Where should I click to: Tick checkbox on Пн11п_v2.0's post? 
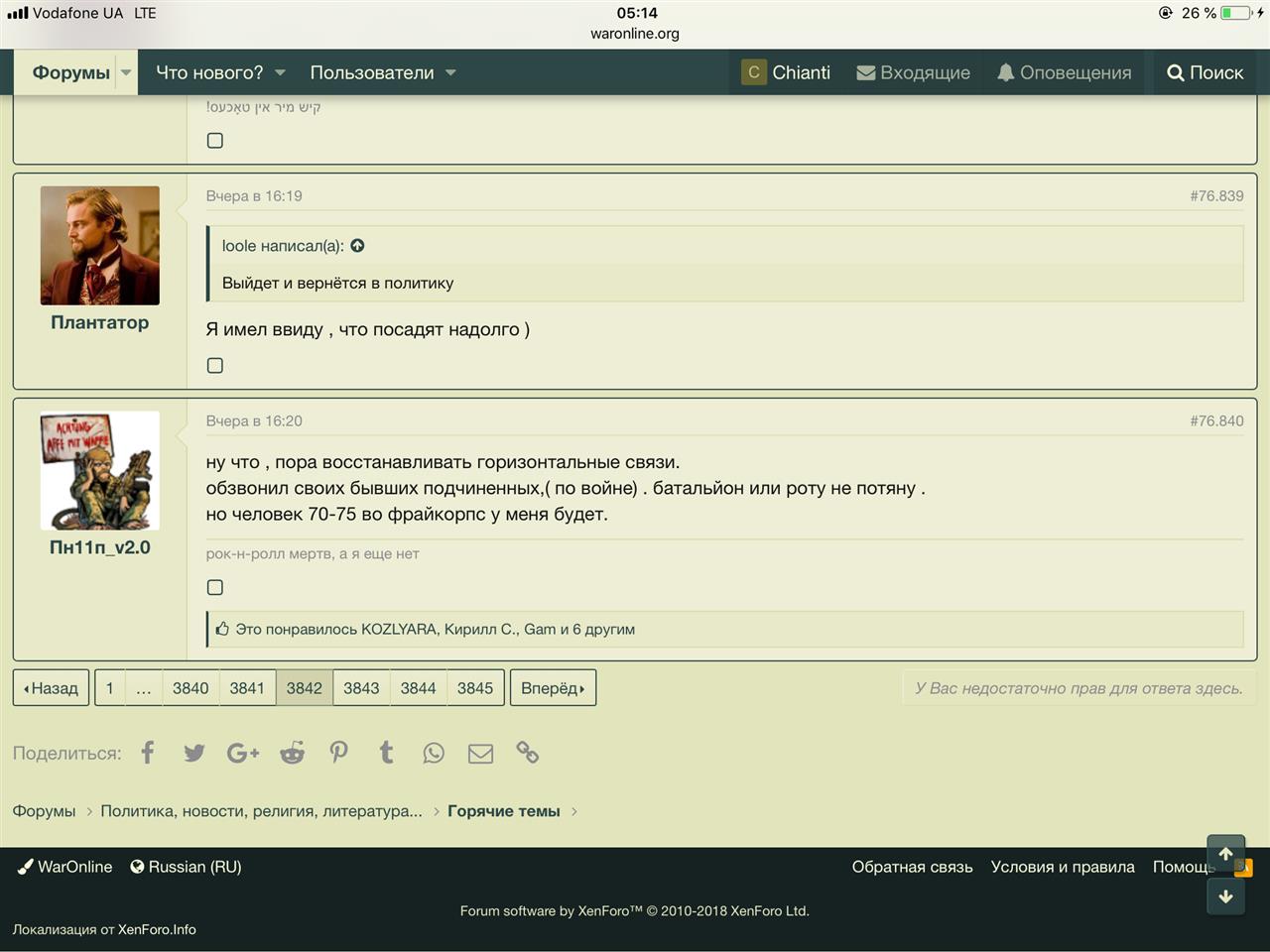215,587
